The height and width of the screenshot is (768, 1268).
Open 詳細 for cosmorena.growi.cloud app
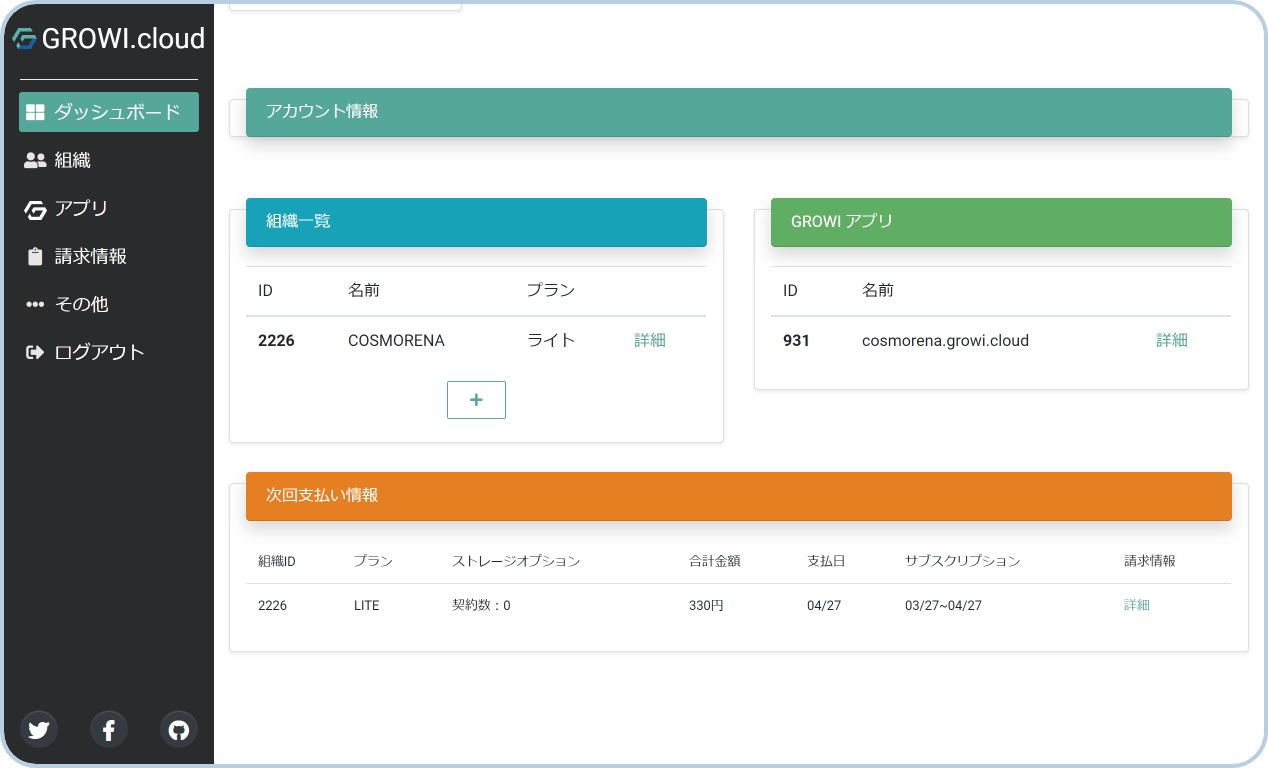pos(1172,340)
